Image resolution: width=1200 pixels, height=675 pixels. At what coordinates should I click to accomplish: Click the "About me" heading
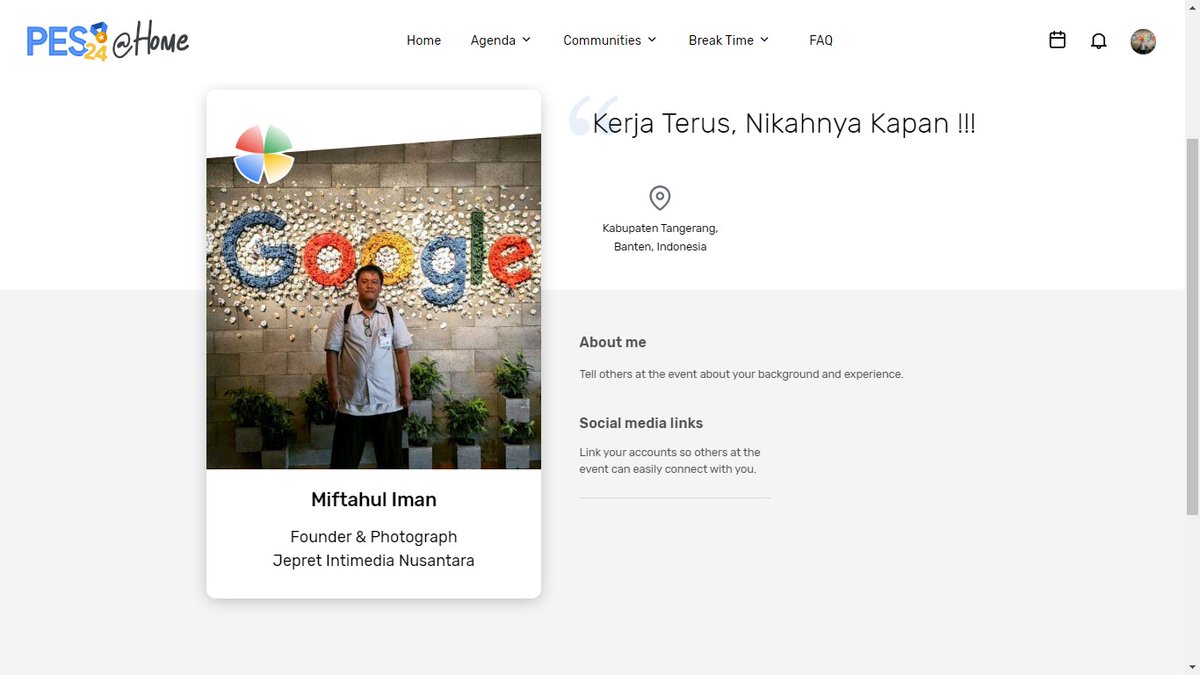613,342
